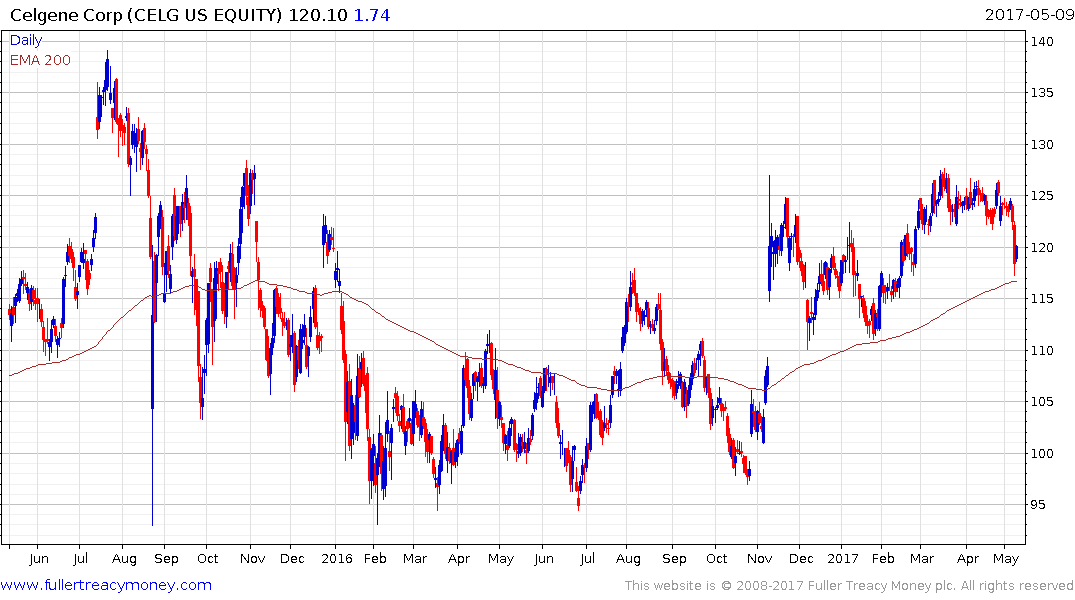This screenshot has height=600, width=1075.
Task: Click the 140 price axis label
Action: [1042, 41]
